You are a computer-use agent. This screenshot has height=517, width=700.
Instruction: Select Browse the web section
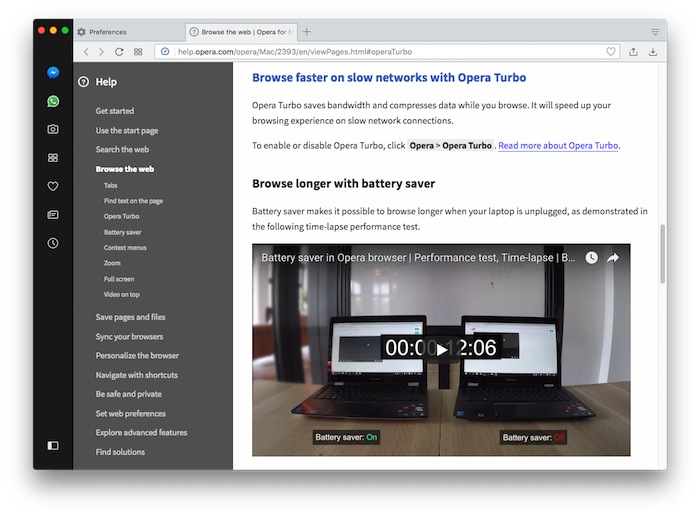[125, 169]
